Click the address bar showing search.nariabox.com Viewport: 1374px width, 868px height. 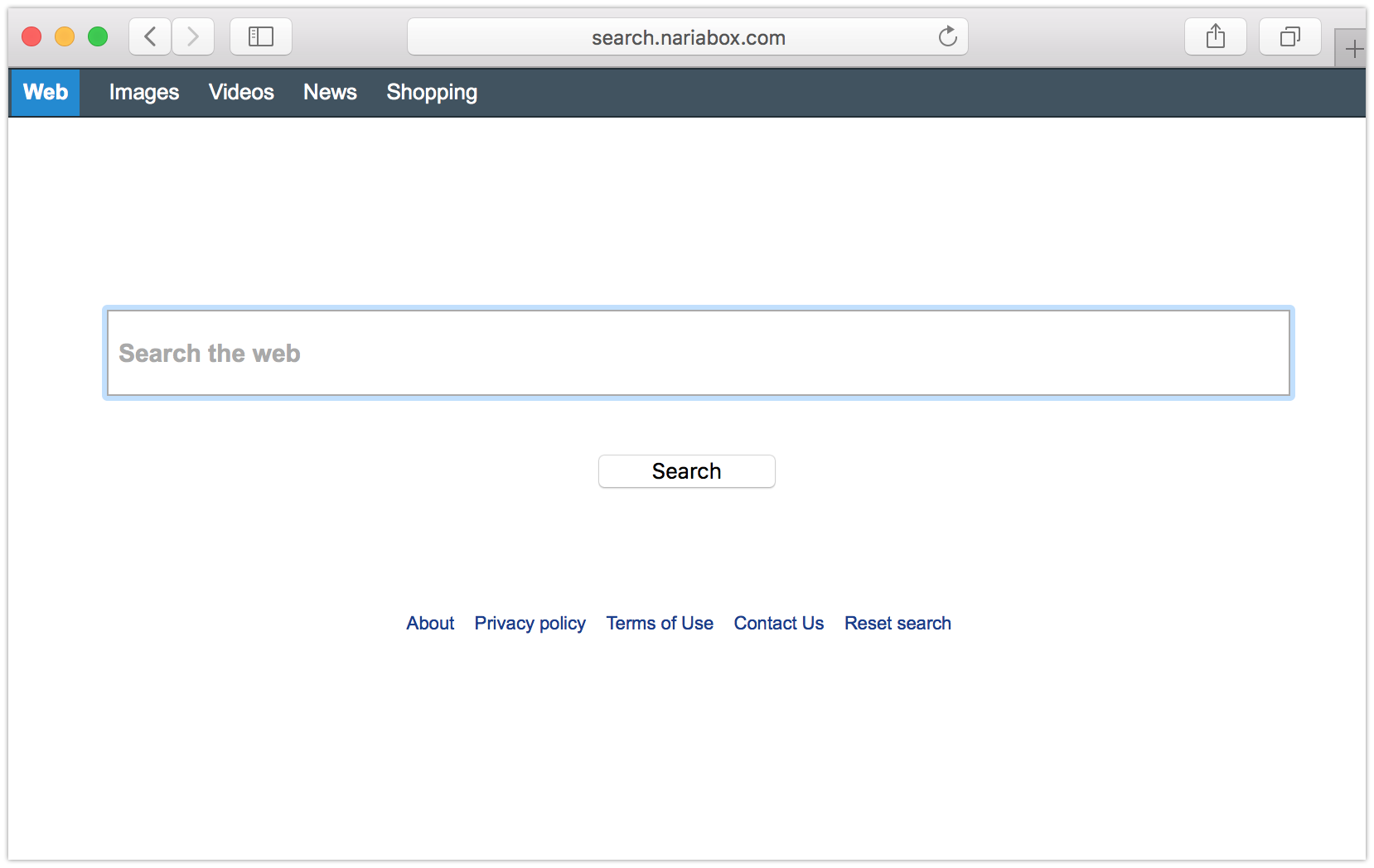(x=688, y=37)
